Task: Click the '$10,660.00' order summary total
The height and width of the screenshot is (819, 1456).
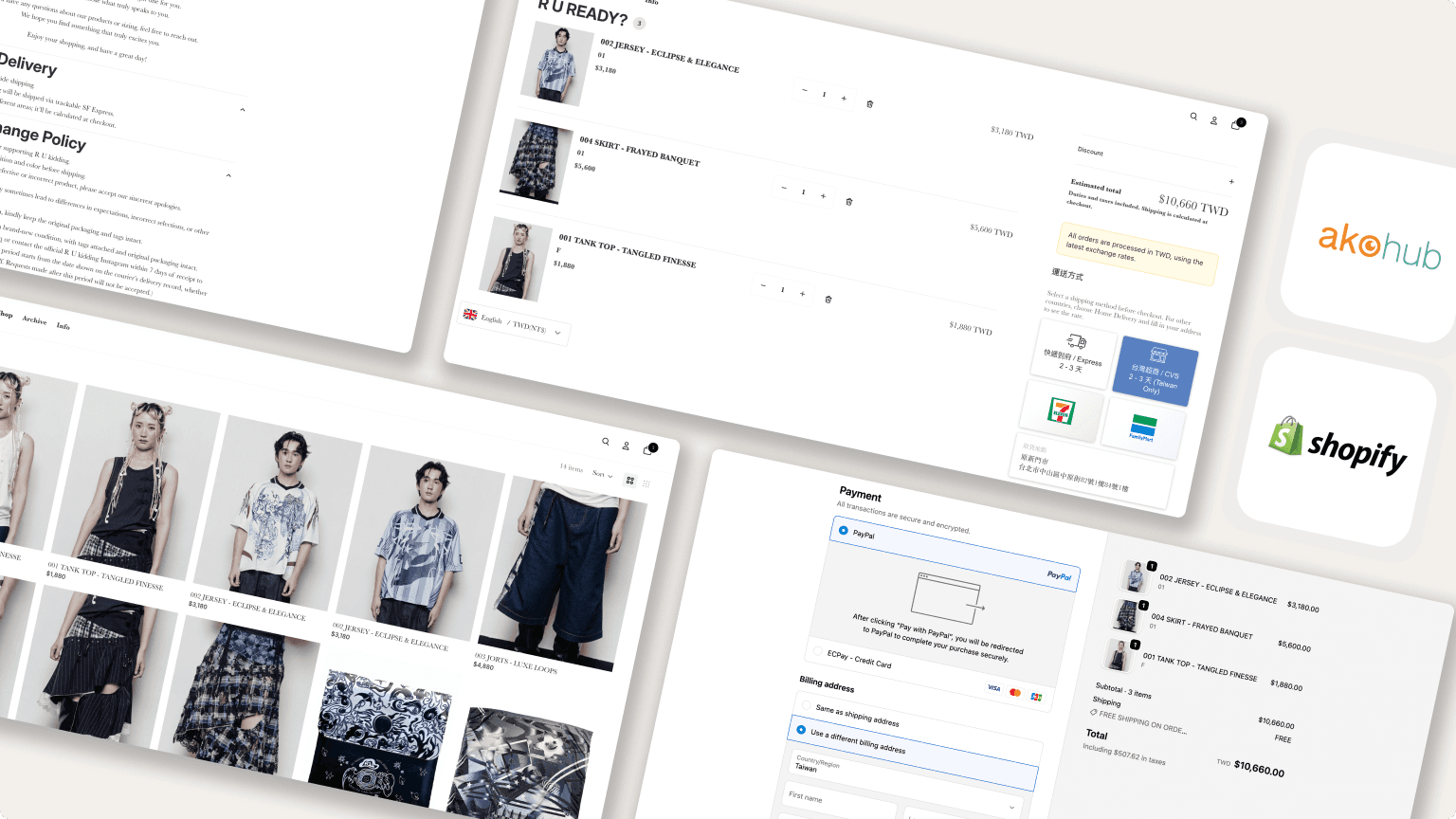Action: coord(1259,769)
